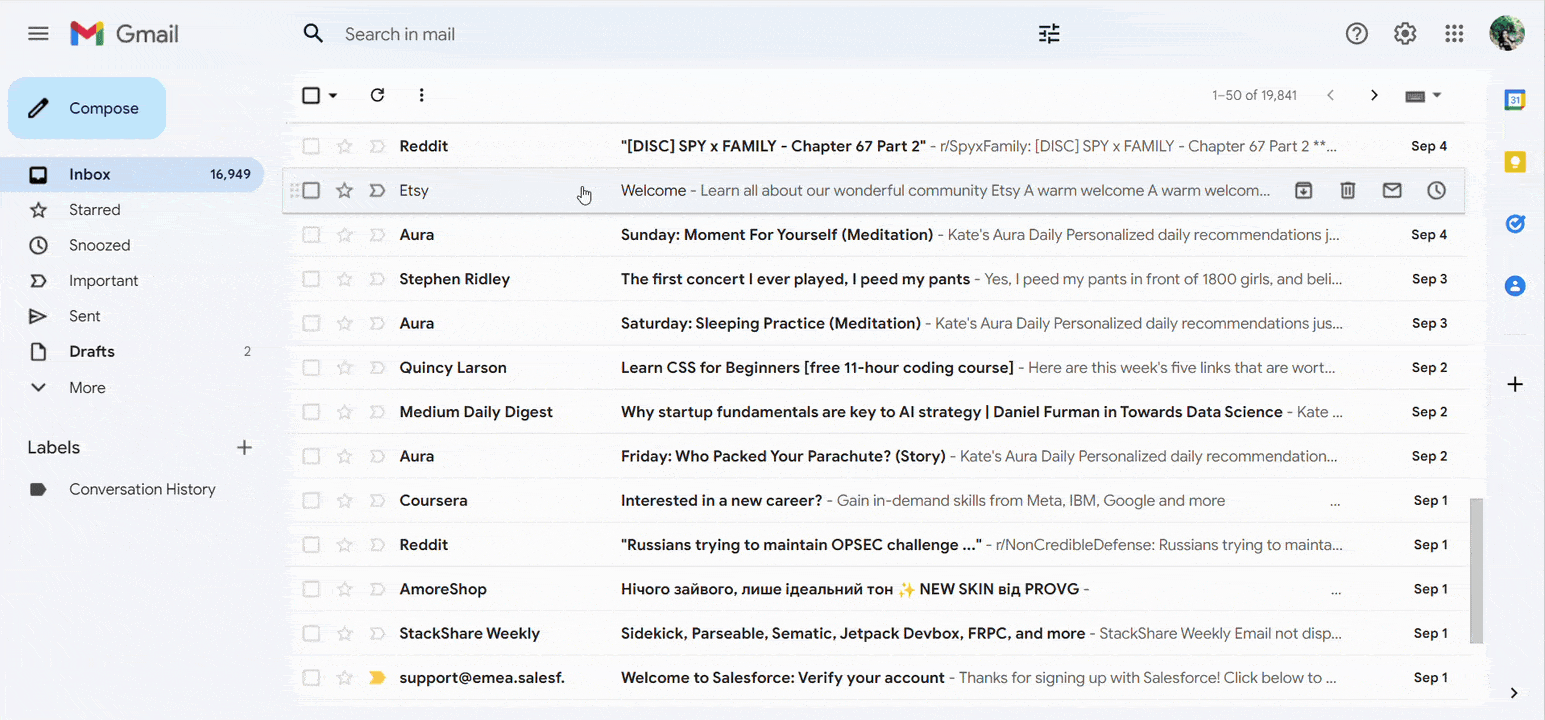1545x720 pixels.
Task: Open Quincy Larson Learn CSS email
Action: point(816,368)
